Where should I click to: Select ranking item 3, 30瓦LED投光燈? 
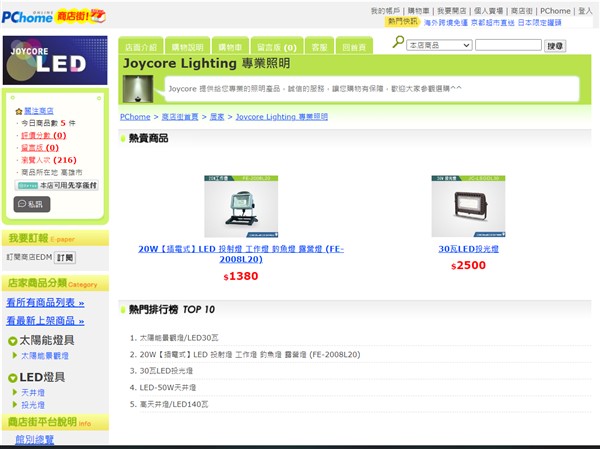(x=166, y=371)
